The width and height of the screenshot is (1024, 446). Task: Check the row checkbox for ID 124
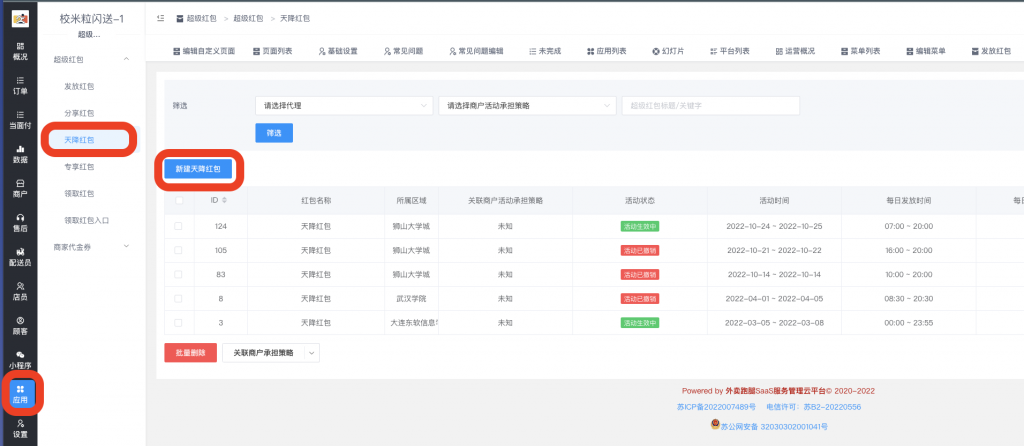point(178,226)
